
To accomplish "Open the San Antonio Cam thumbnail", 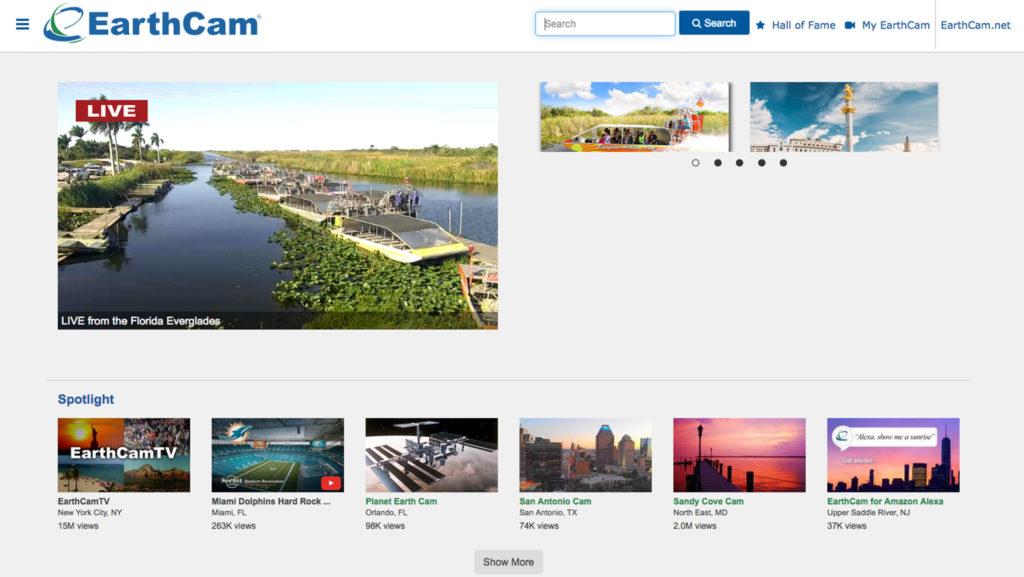I will (585, 455).
